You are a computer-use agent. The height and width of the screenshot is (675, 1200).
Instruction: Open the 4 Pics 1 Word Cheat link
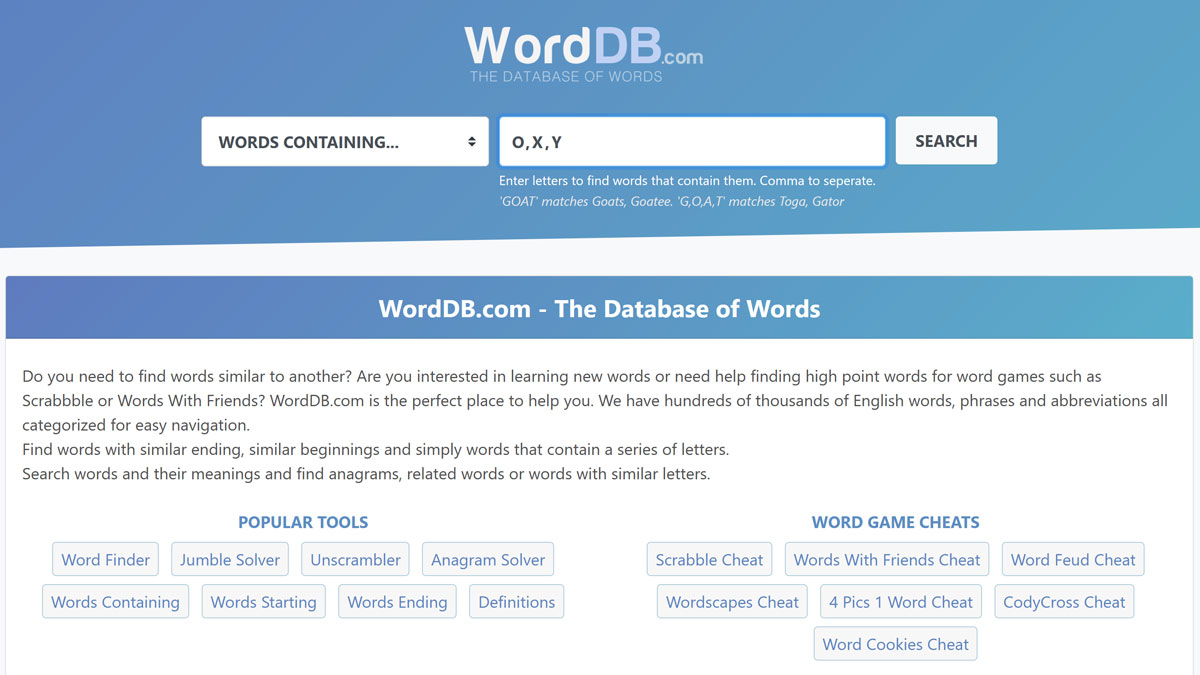click(901, 602)
